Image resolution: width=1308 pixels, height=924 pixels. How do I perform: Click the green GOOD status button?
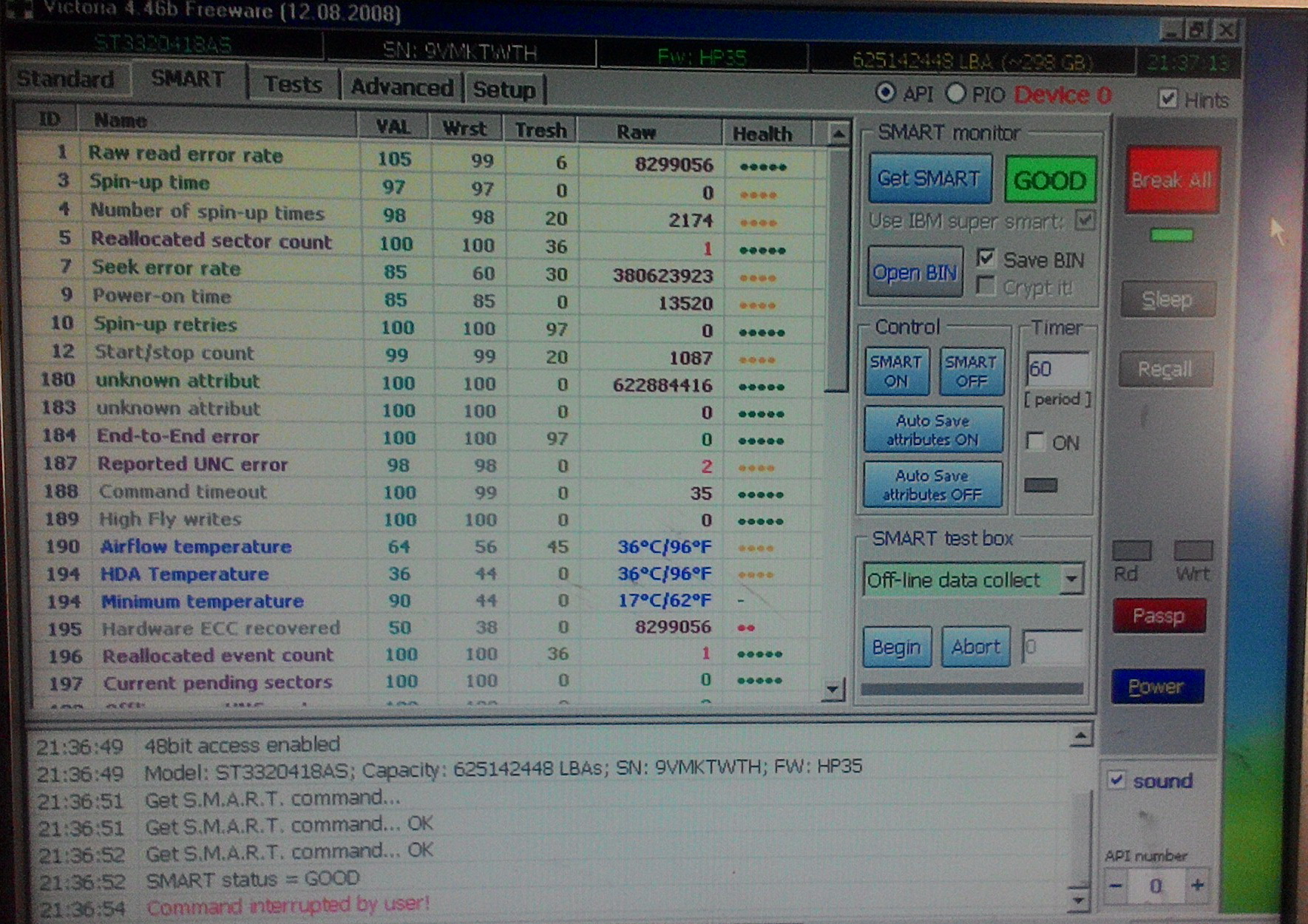coord(1050,180)
